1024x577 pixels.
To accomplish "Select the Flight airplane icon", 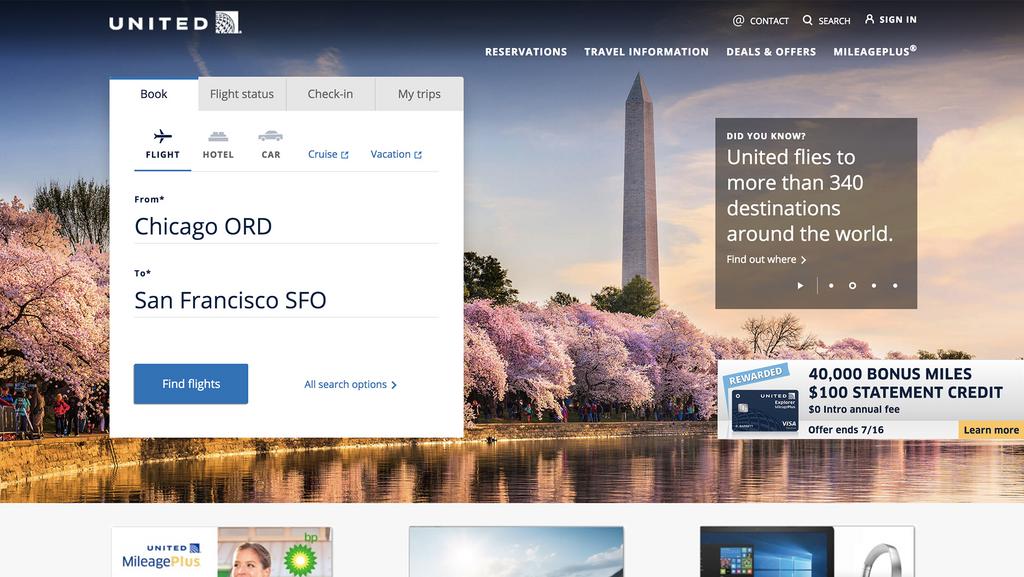I will (163, 136).
